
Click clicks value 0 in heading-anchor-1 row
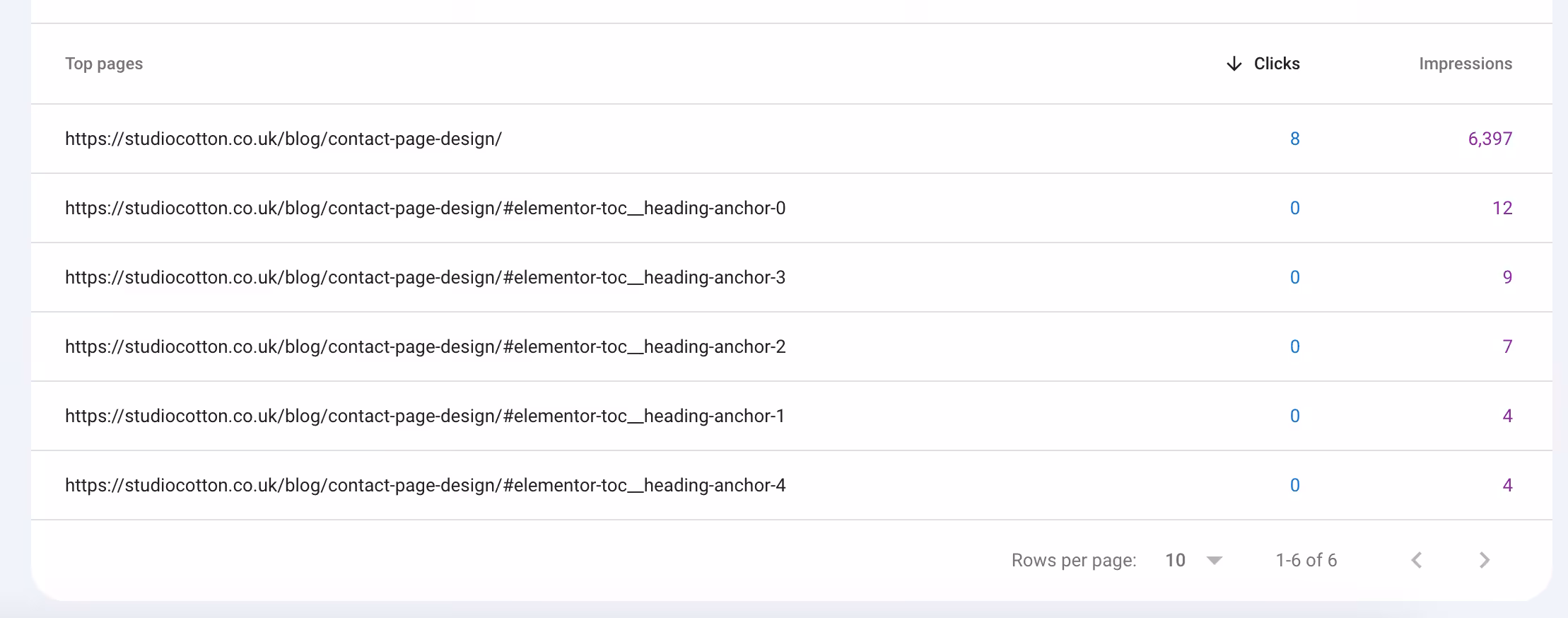click(1294, 416)
